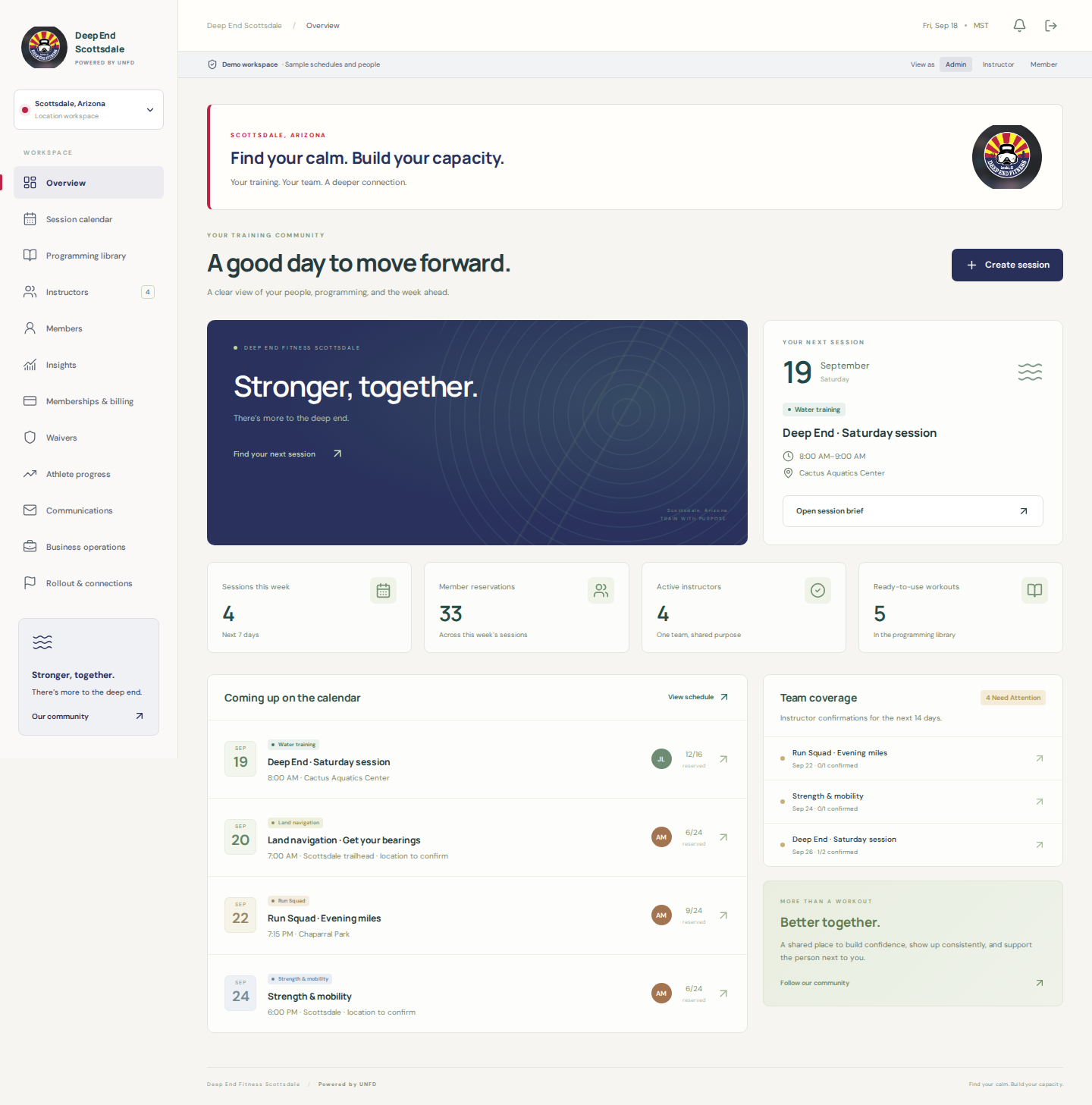Open Session calendar in sidebar
Screen dimensions: 1092x1105
point(89,219)
